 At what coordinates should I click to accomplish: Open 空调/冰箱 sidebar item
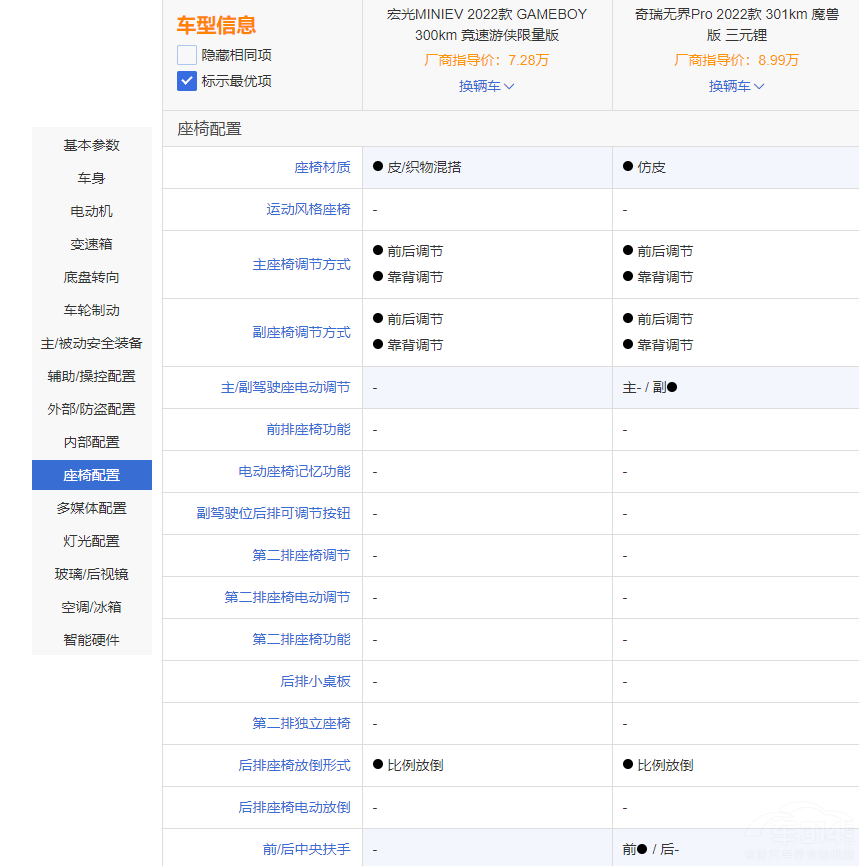pos(92,607)
